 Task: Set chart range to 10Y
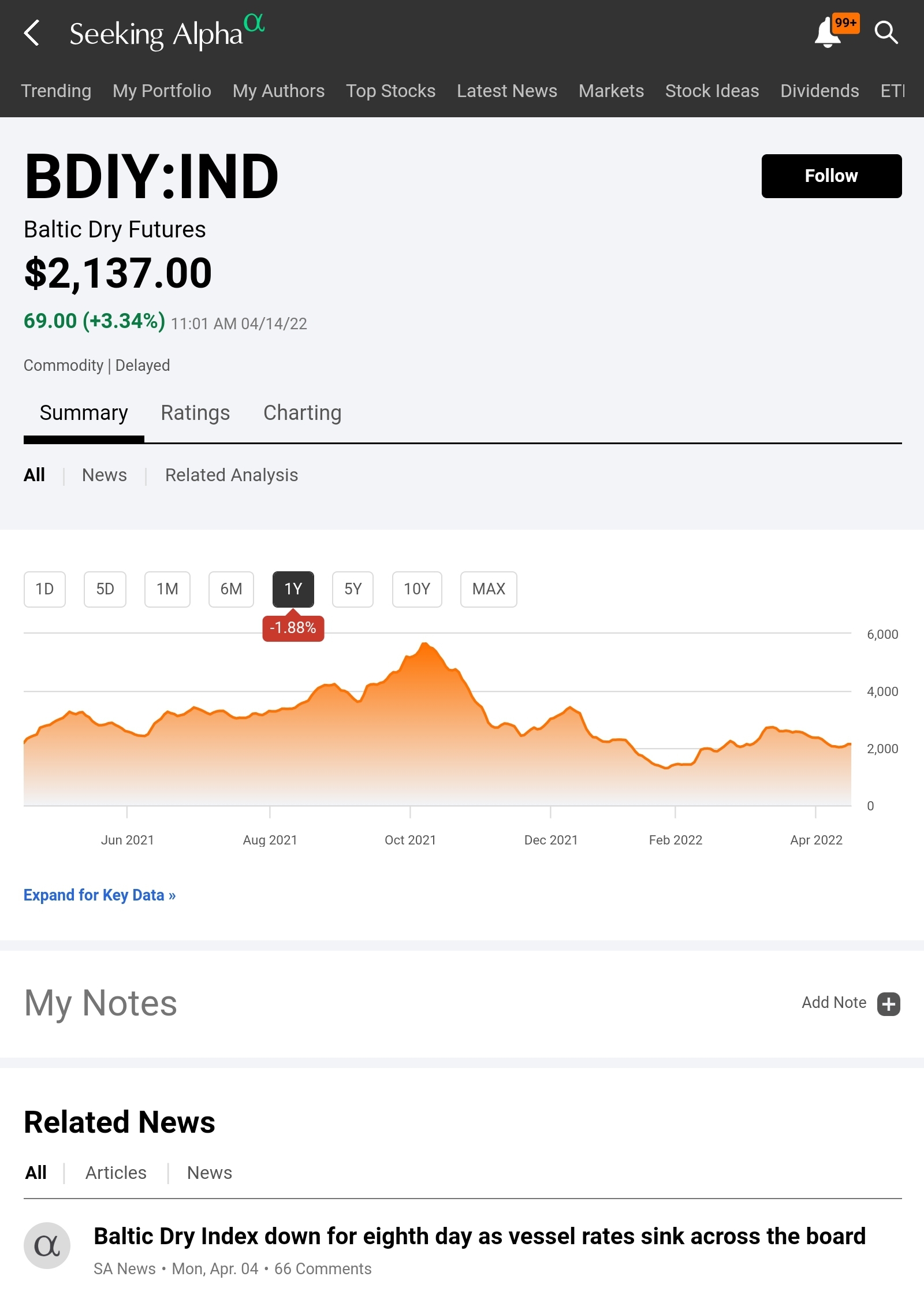pyautogui.click(x=417, y=589)
